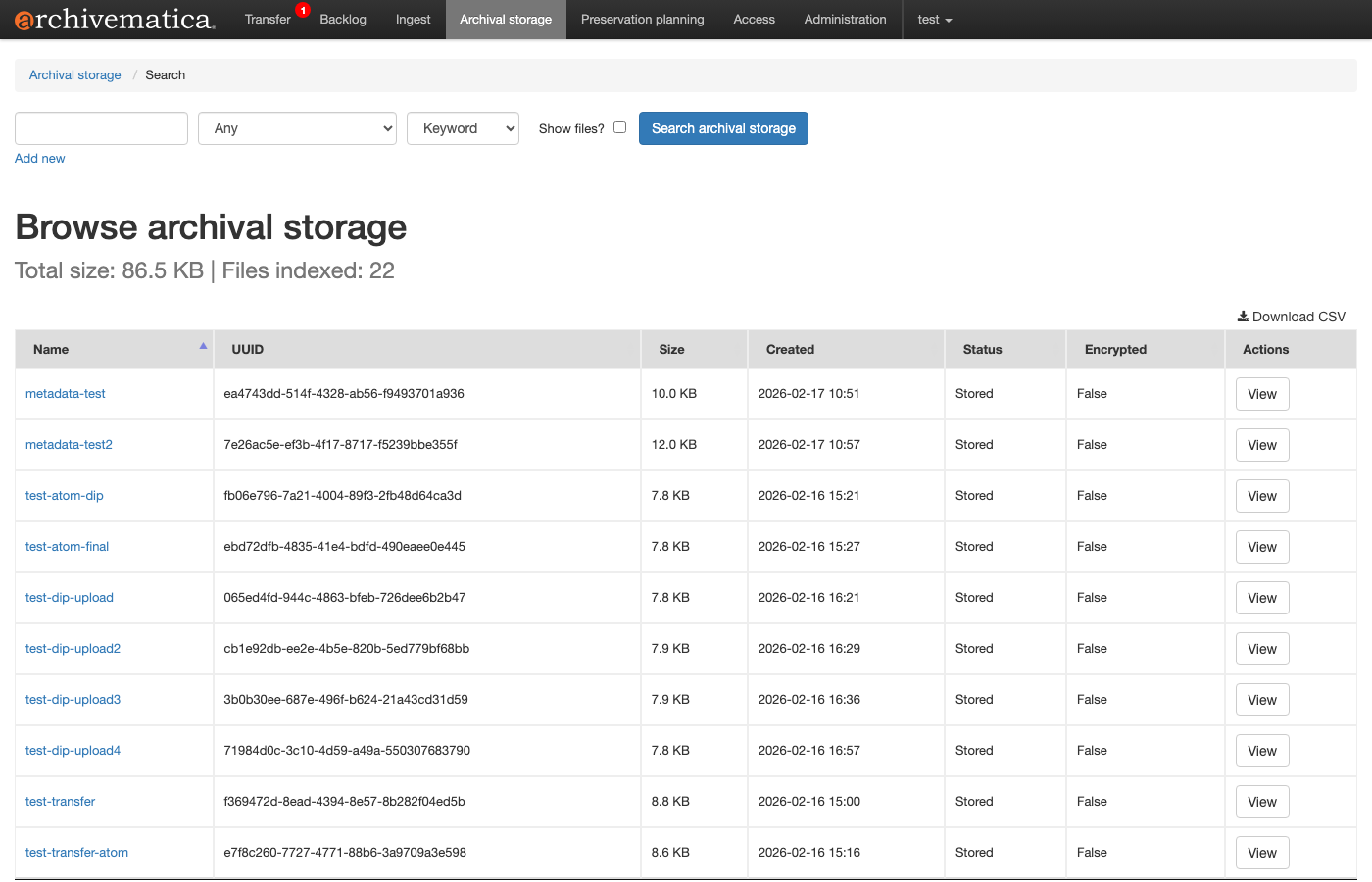Expand the test user menu
Image resolution: width=1372 pixels, height=882 pixels.
(x=935, y=20)
